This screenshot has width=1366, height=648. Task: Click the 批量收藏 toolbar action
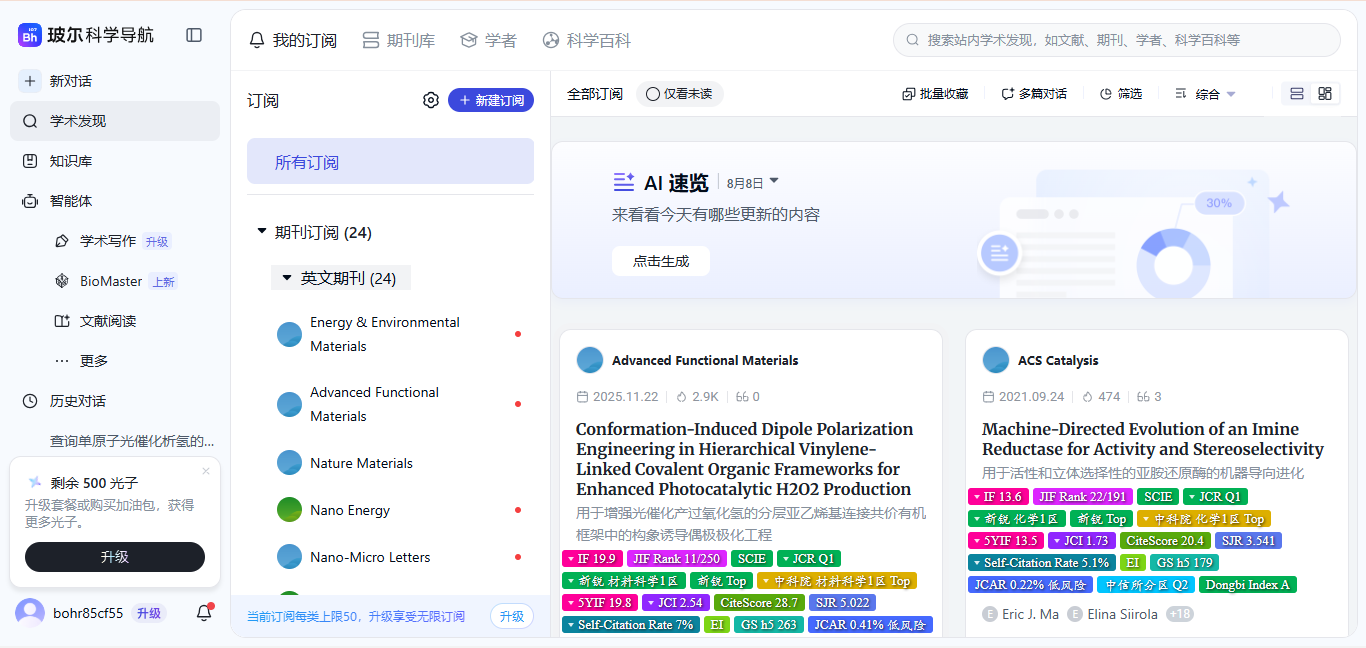tap(935, 94)
